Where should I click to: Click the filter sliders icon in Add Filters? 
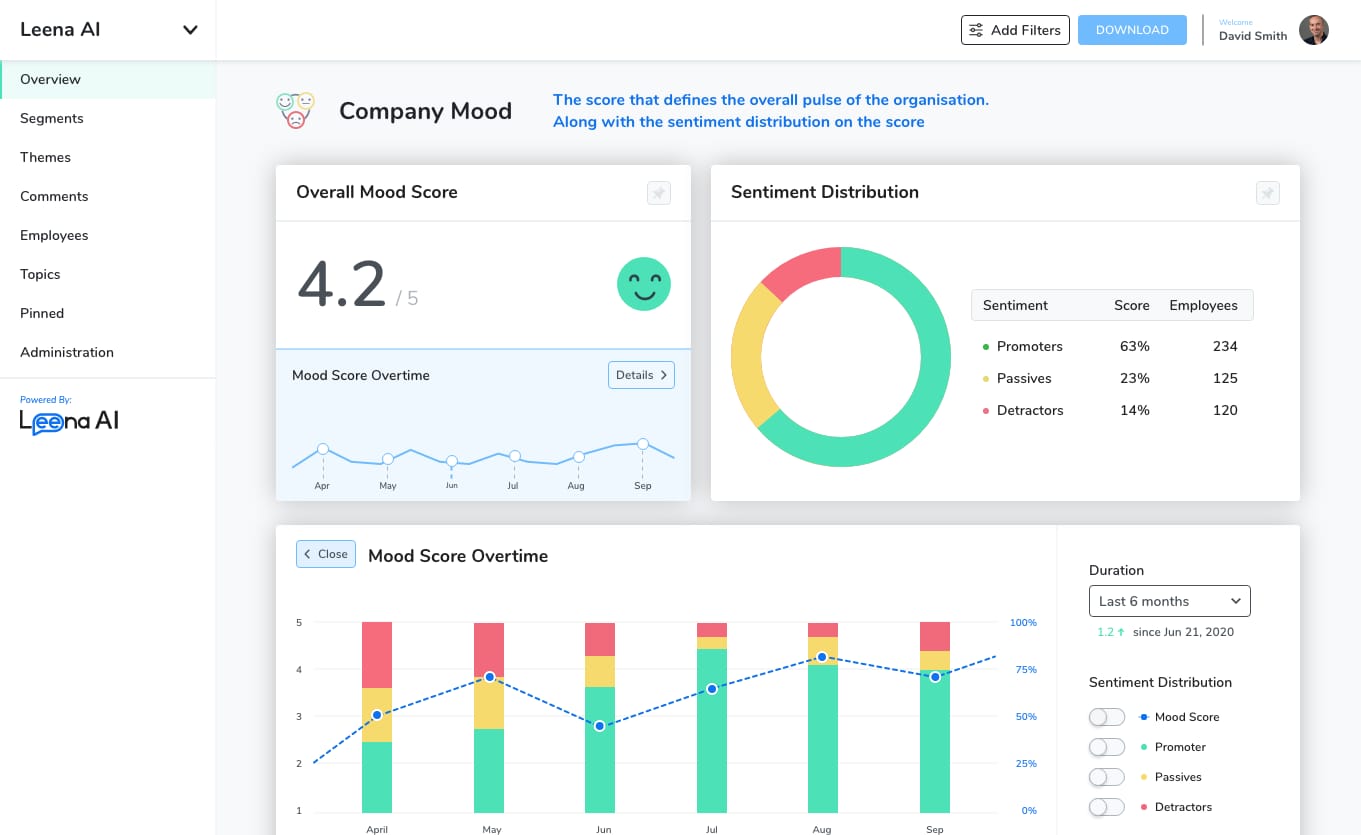pyautogui.click(x=976, y=30)
